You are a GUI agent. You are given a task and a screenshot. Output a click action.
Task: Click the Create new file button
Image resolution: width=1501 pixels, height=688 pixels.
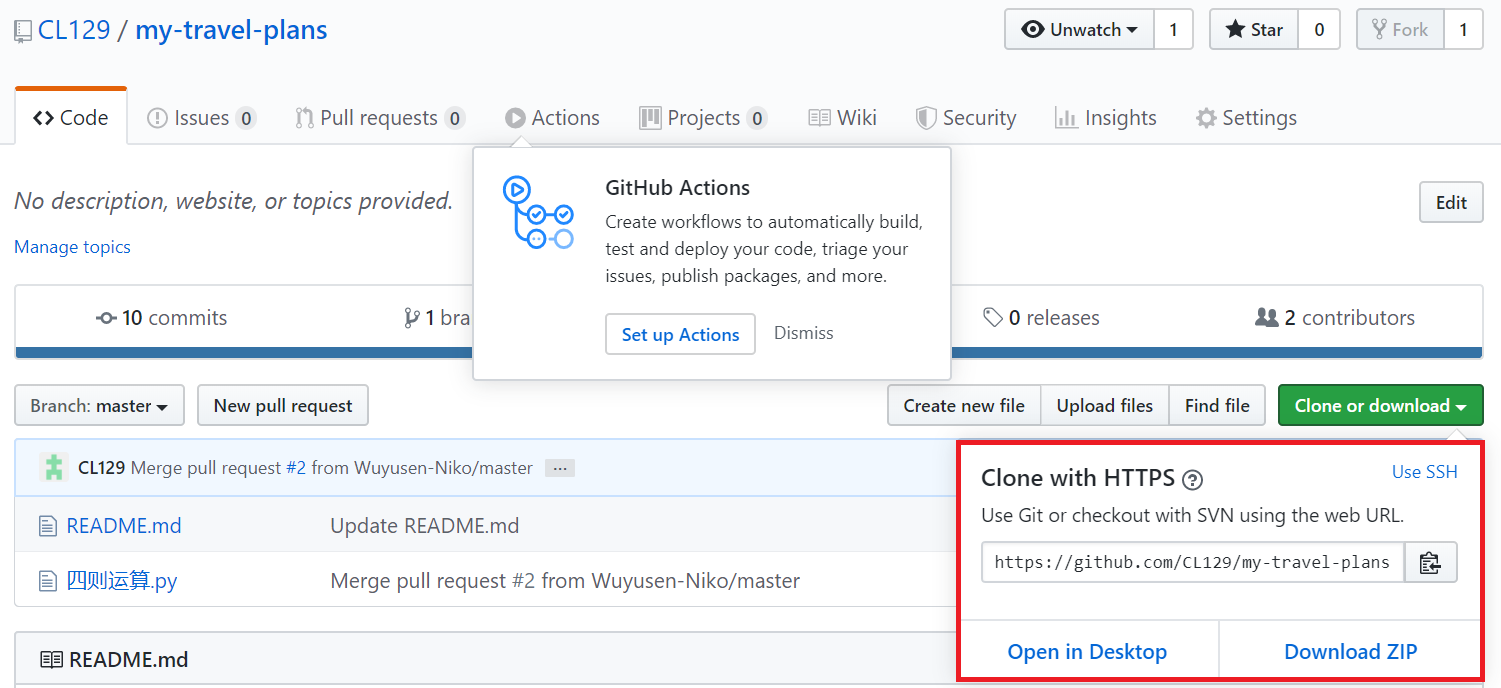click(964, 405)
